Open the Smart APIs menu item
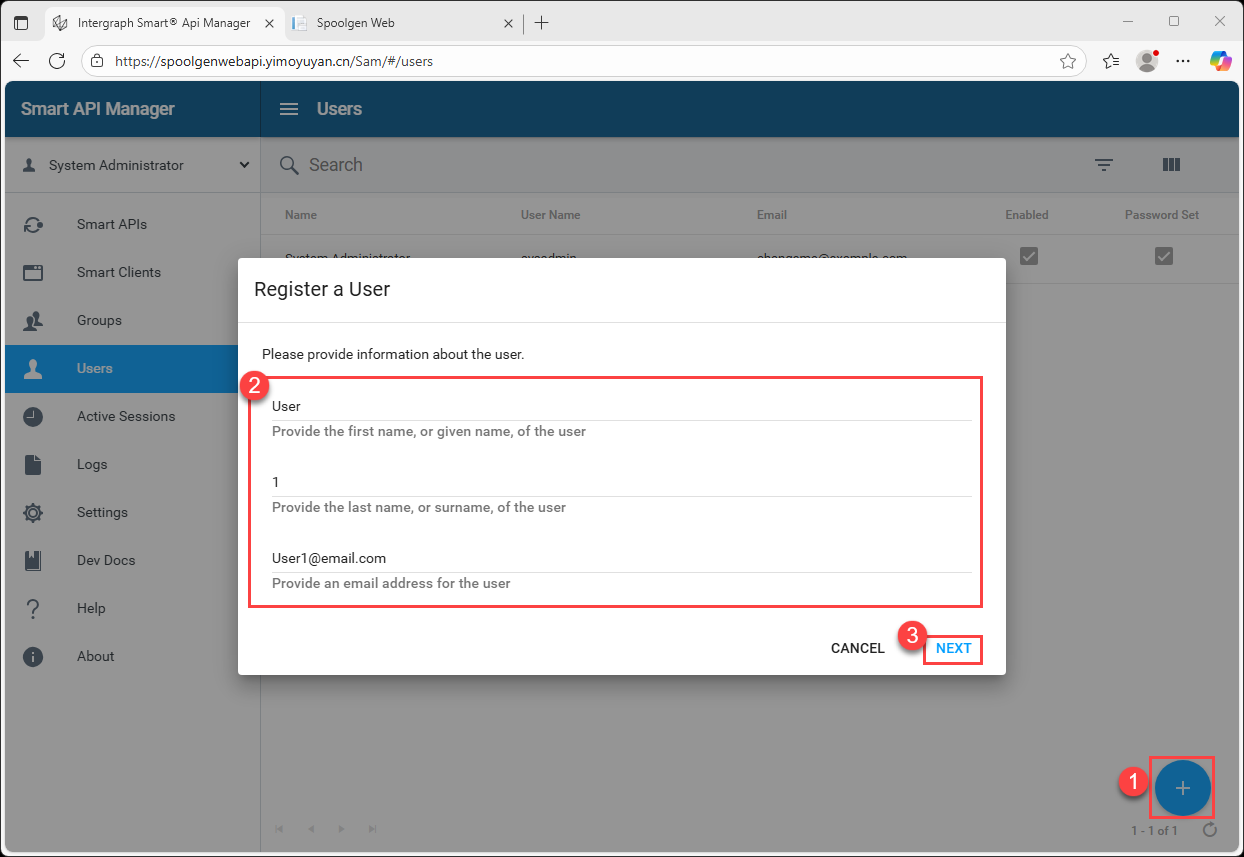The height and width of the screenshot is (857, 1244). (x=112, y=224)
